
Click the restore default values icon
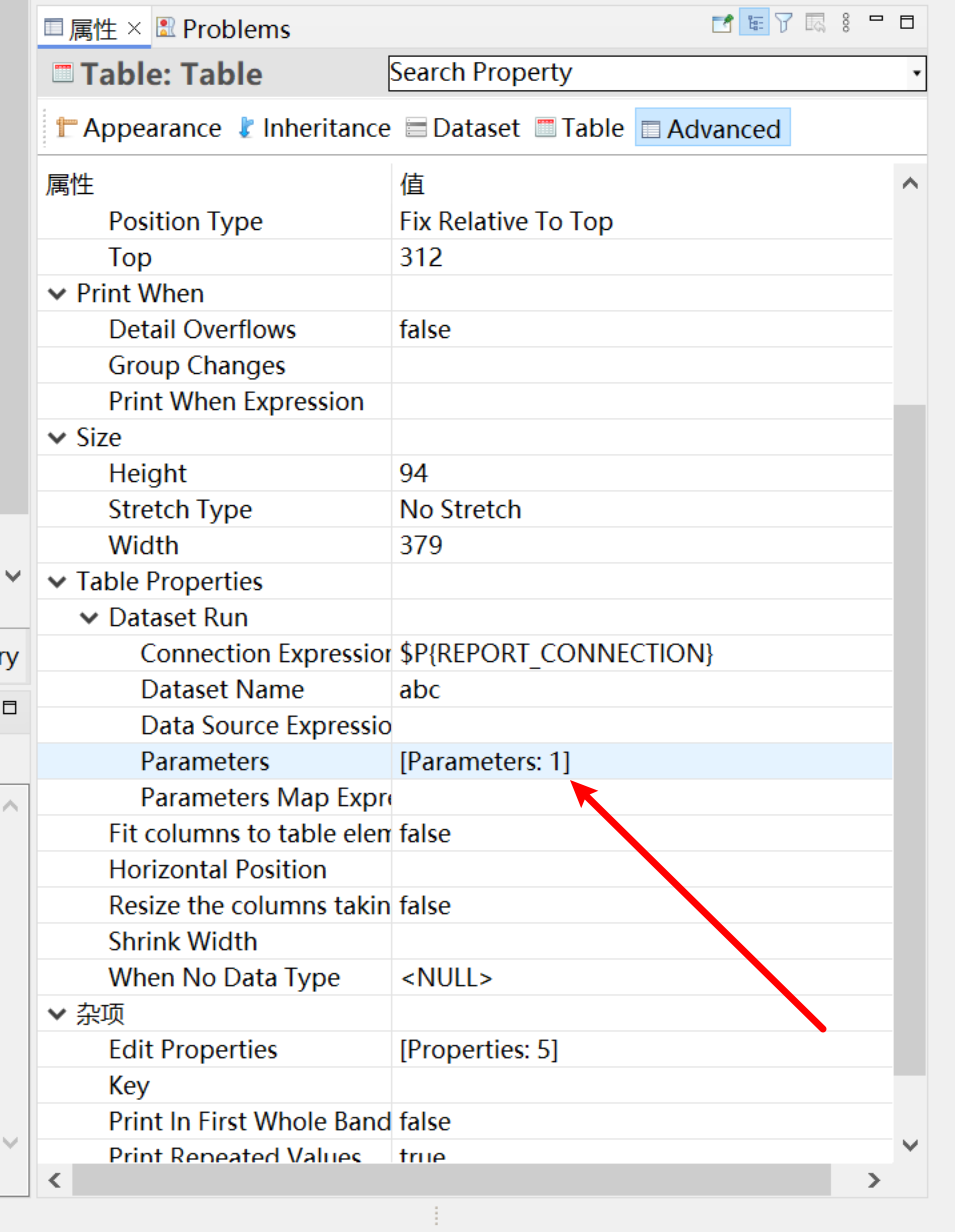click(x=815, y=22)
